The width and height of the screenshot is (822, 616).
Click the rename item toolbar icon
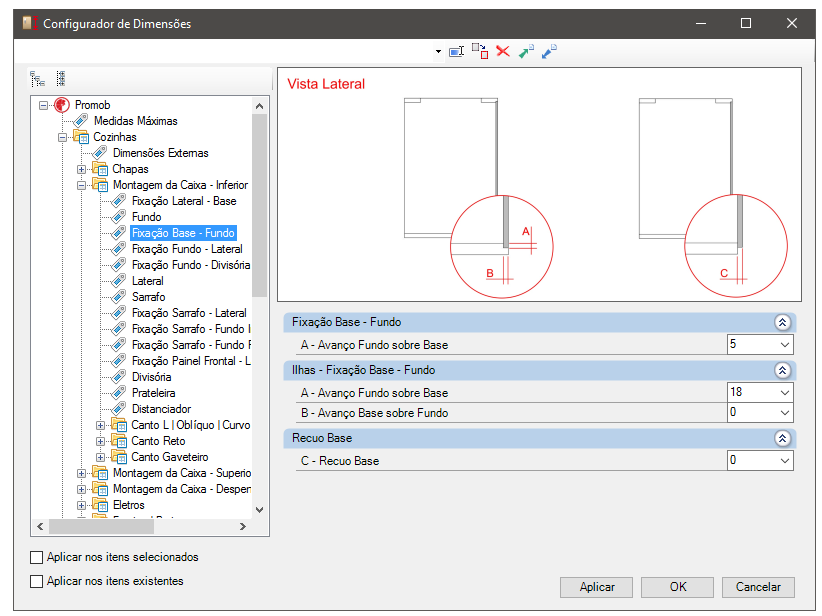(x=457, y=51)
